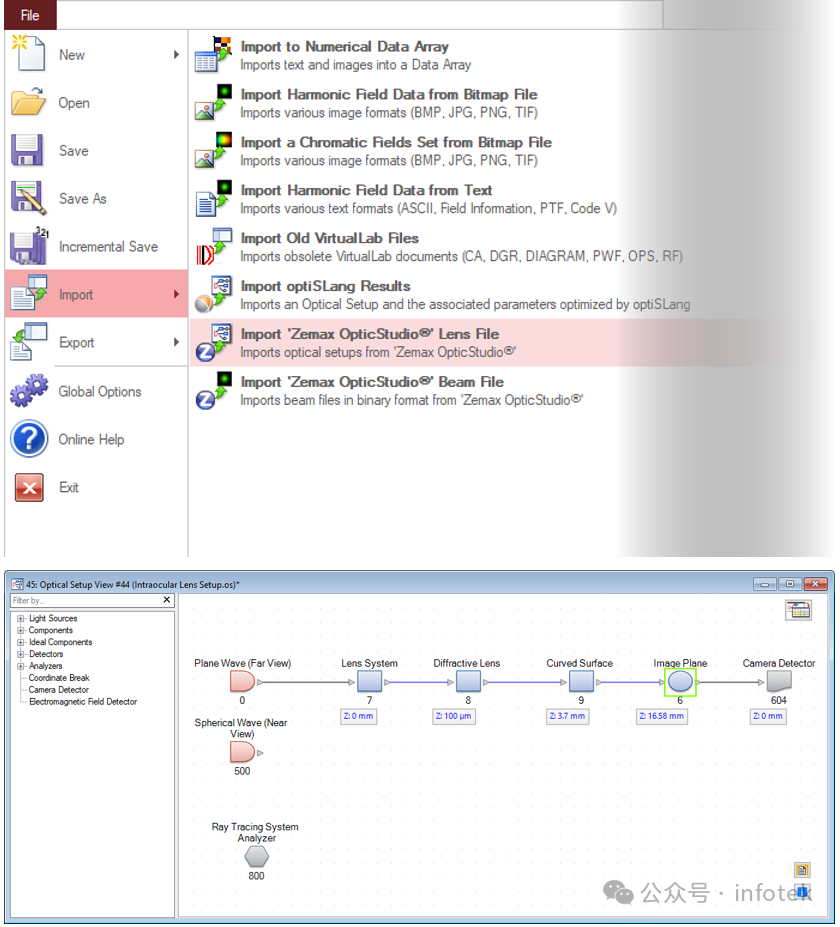Viewport: 840px width, 927px height.
Task: Clear the filter with the X button
Action: tap(167, 600)
